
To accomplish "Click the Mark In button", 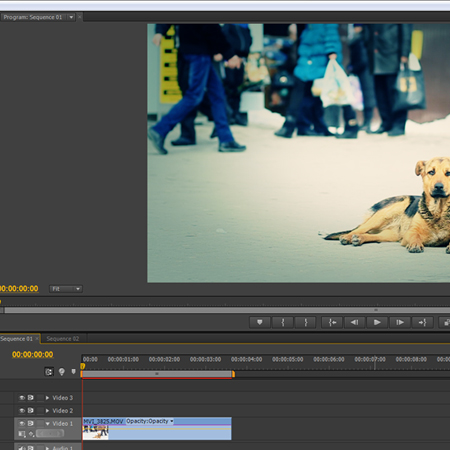I will (x=283, y=322).
